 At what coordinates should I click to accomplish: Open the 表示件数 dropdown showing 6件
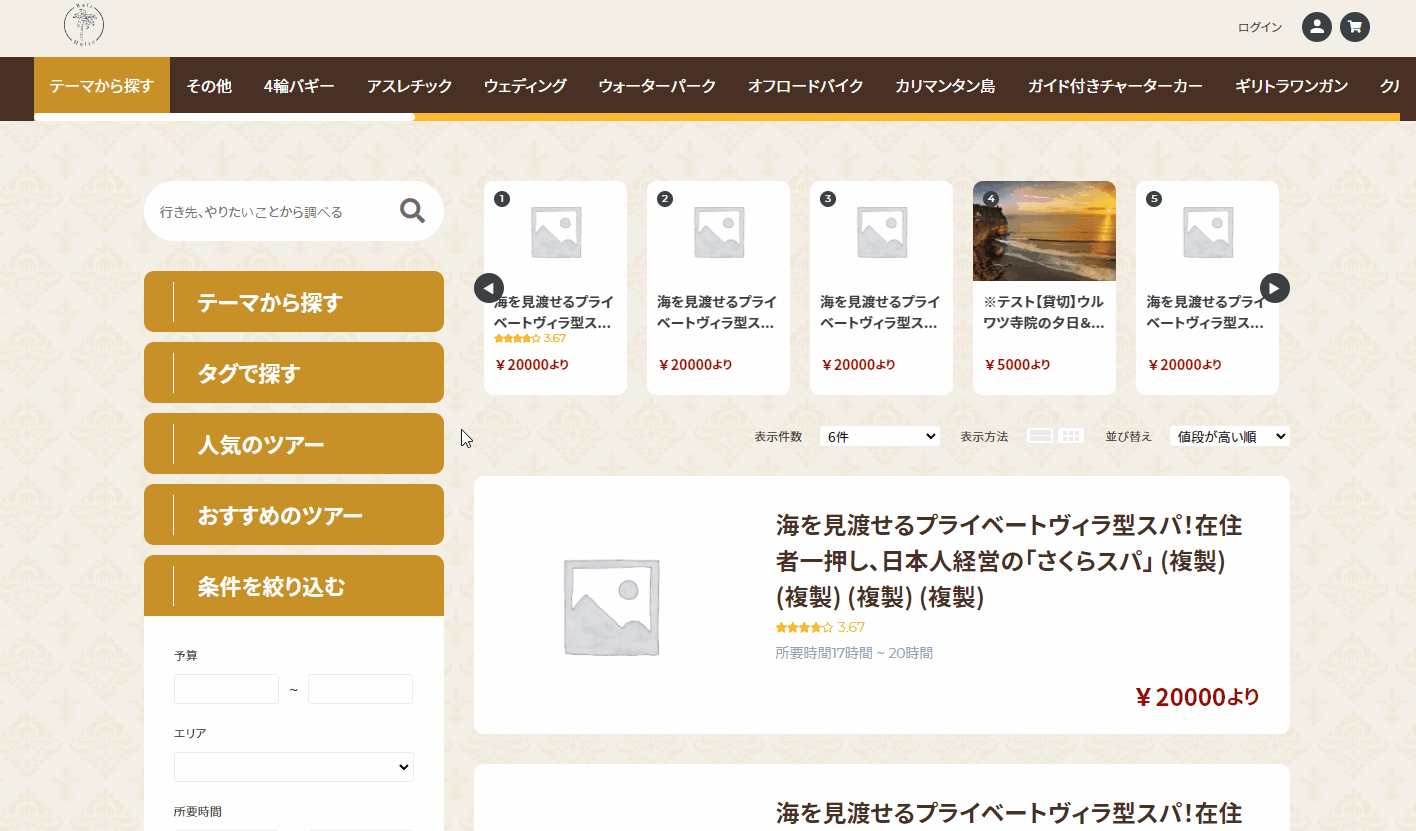tap(879, 436)
